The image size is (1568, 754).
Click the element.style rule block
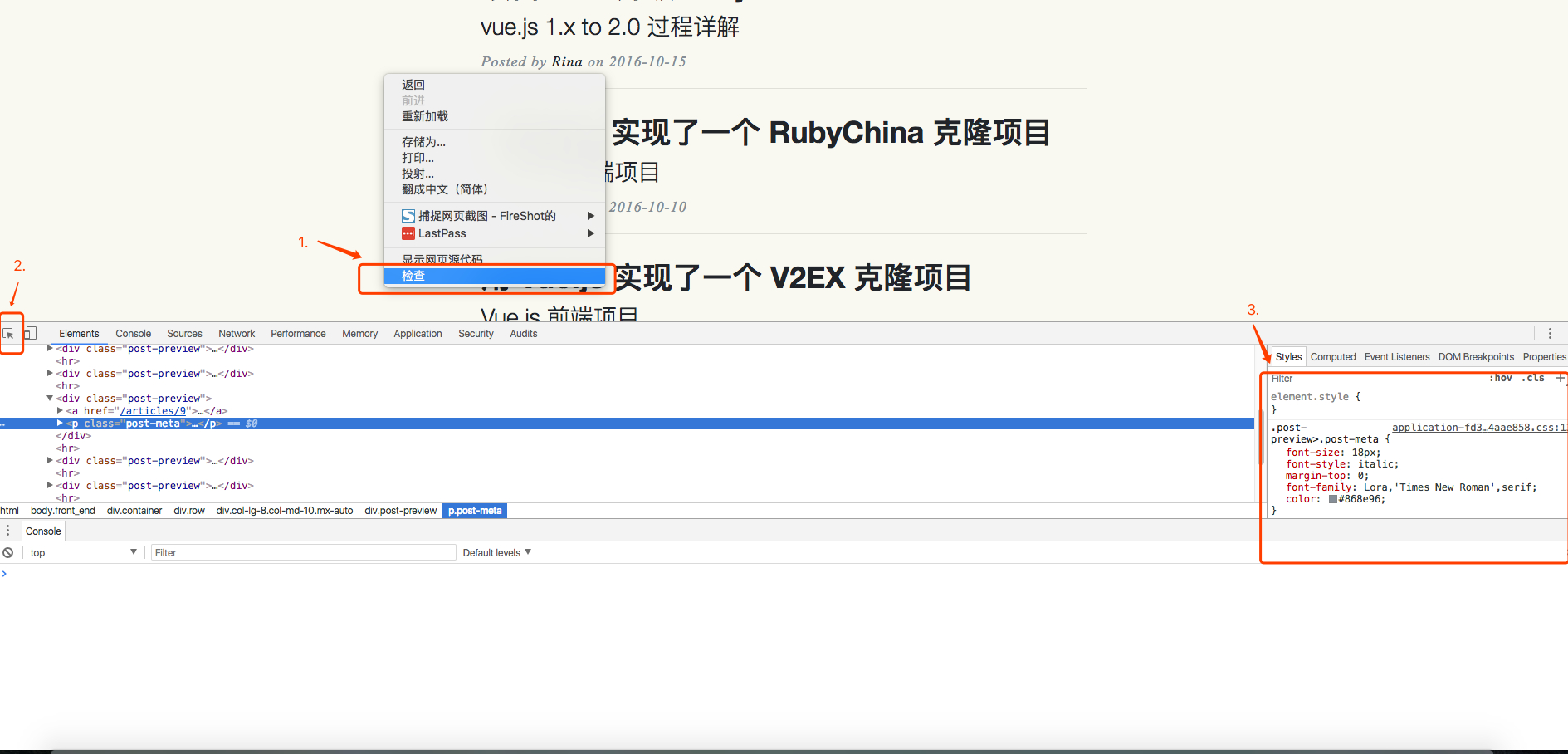1316,403
